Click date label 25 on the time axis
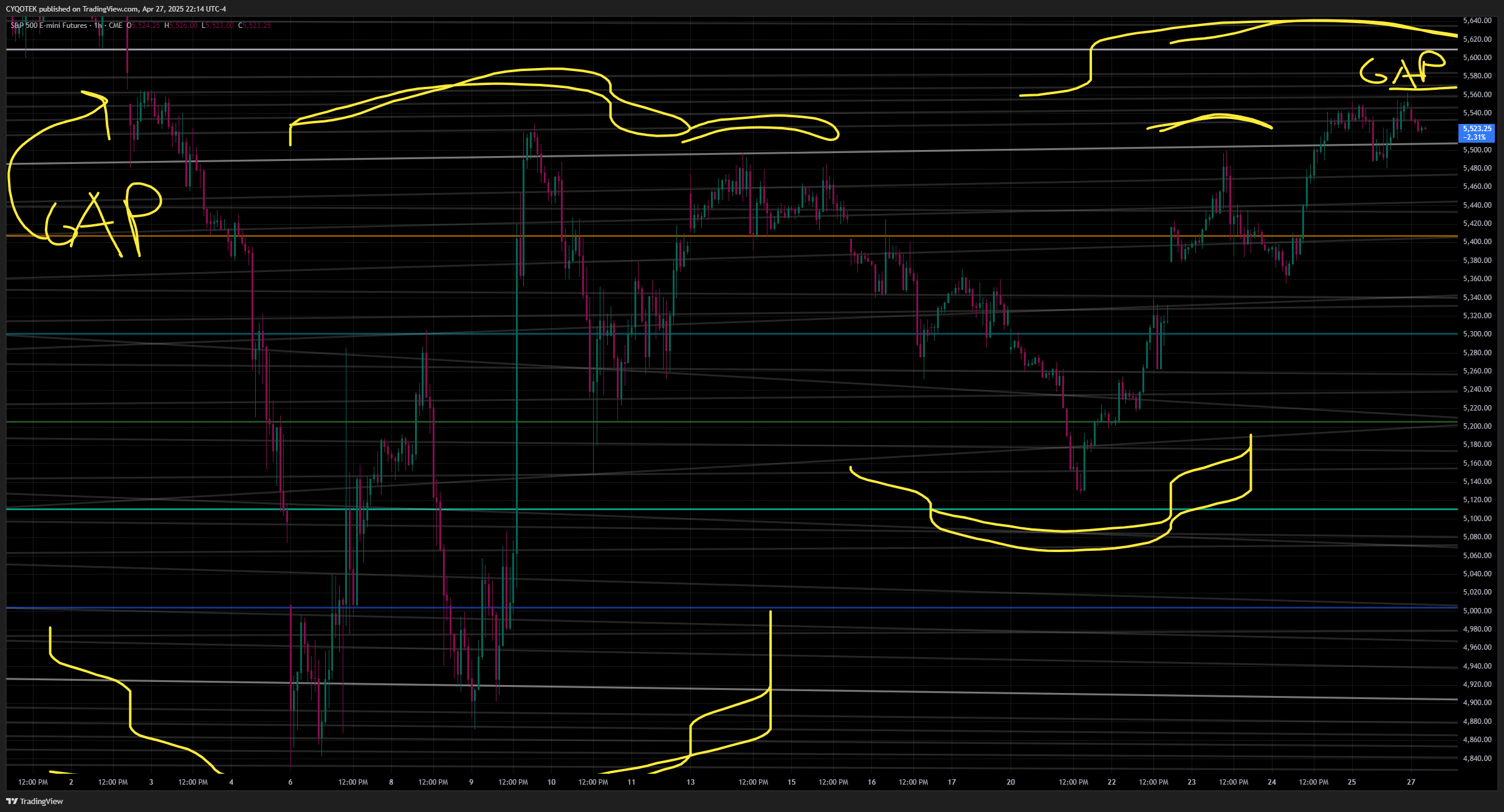This screenshot has height=812, width=1504. click(x=1351, y=782)
